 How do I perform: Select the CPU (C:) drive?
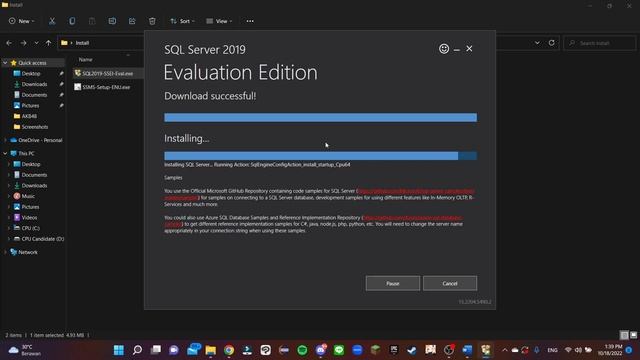[31, 228]
